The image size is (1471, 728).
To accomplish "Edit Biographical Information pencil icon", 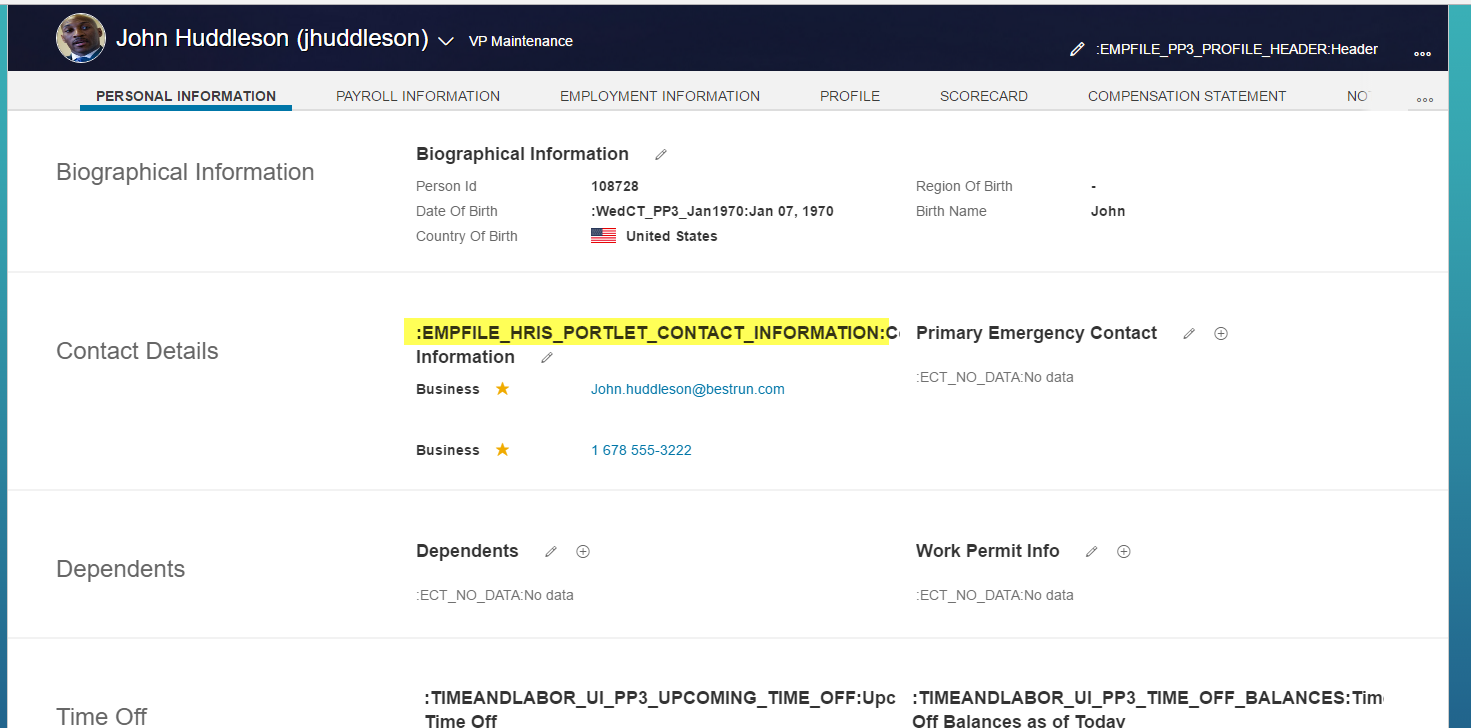I will 661,155.
